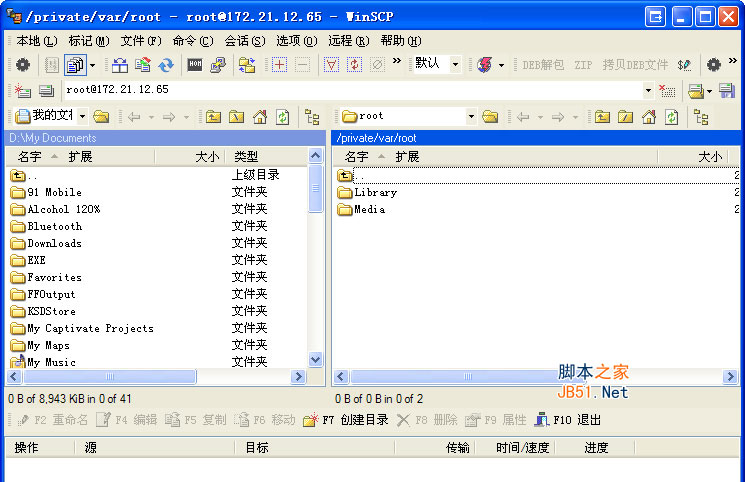Screen dimensions: 745x482
Task: Click the select files plus icon
Action: point(279,64)
